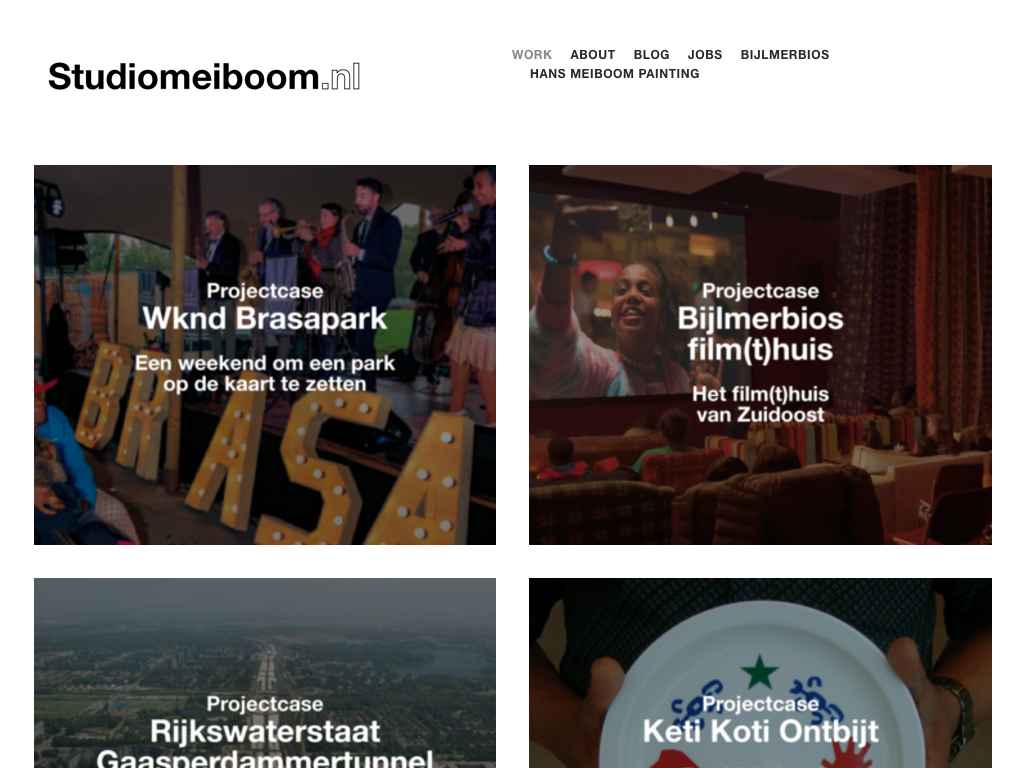Click the 'Bijlmerbios film(t)huis' heading
Image resolution: width=1024 pixels, height=768 pixels.
tap(760, 334)
